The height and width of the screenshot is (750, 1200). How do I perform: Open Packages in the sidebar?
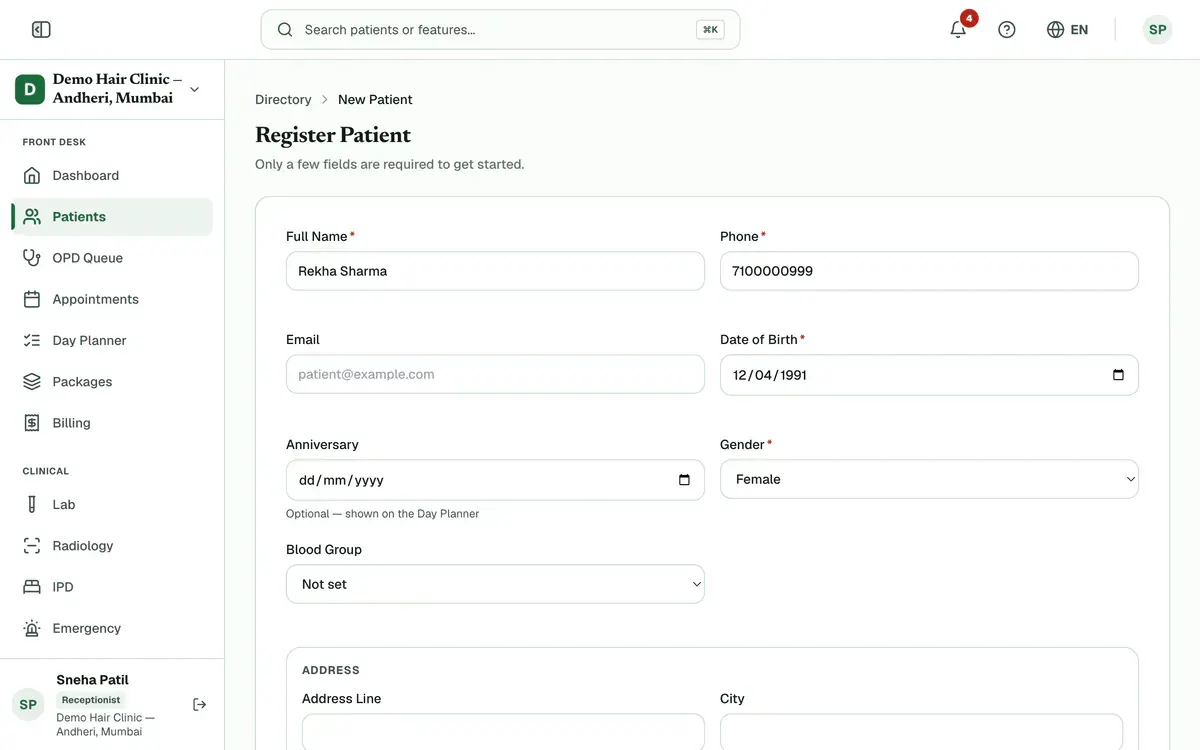pyautogui.click(x=112, y=382)
